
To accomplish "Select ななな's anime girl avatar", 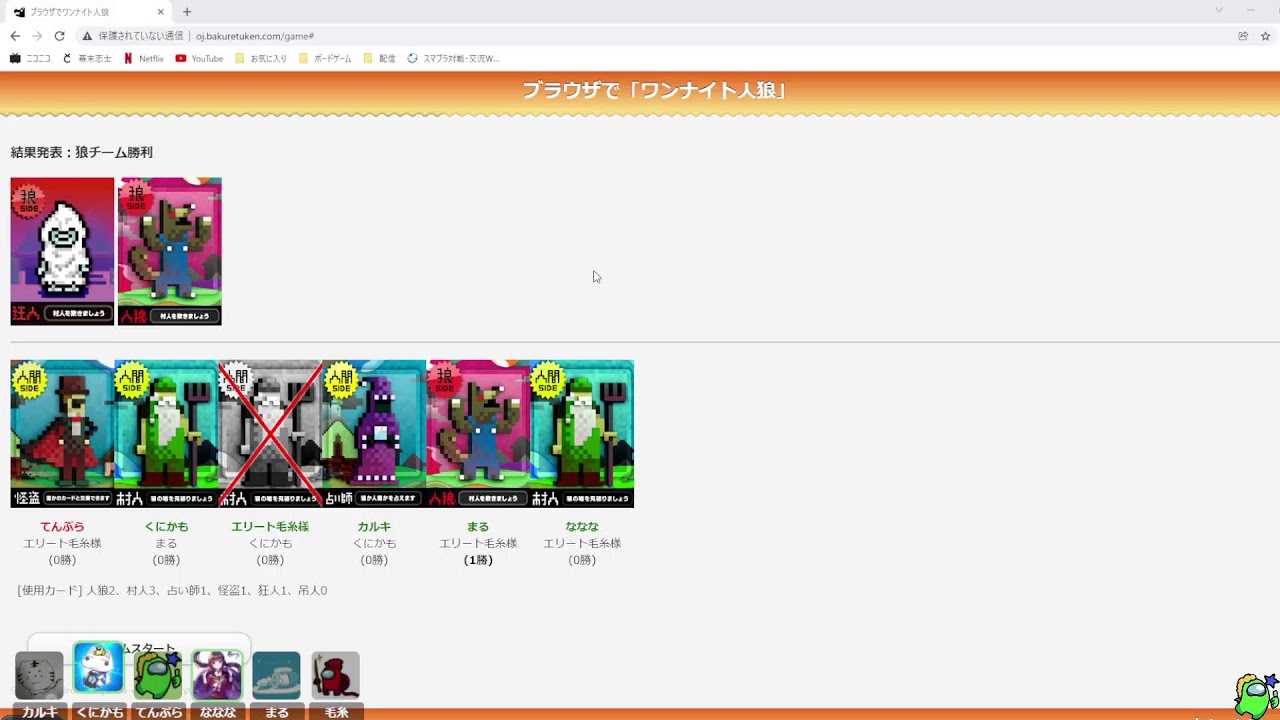I will point(217,676).
